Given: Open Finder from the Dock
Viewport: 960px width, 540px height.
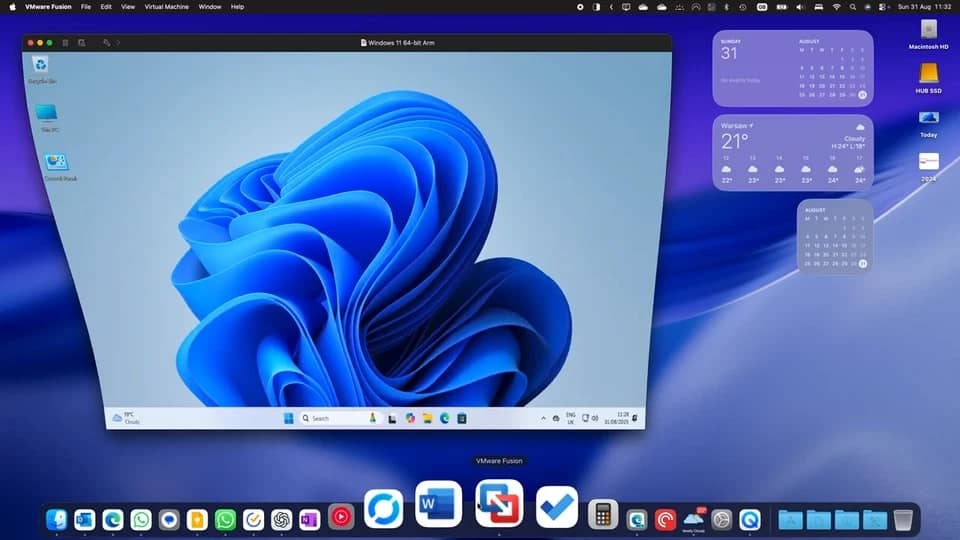Looking at the screenshot, I should (56, 519).
